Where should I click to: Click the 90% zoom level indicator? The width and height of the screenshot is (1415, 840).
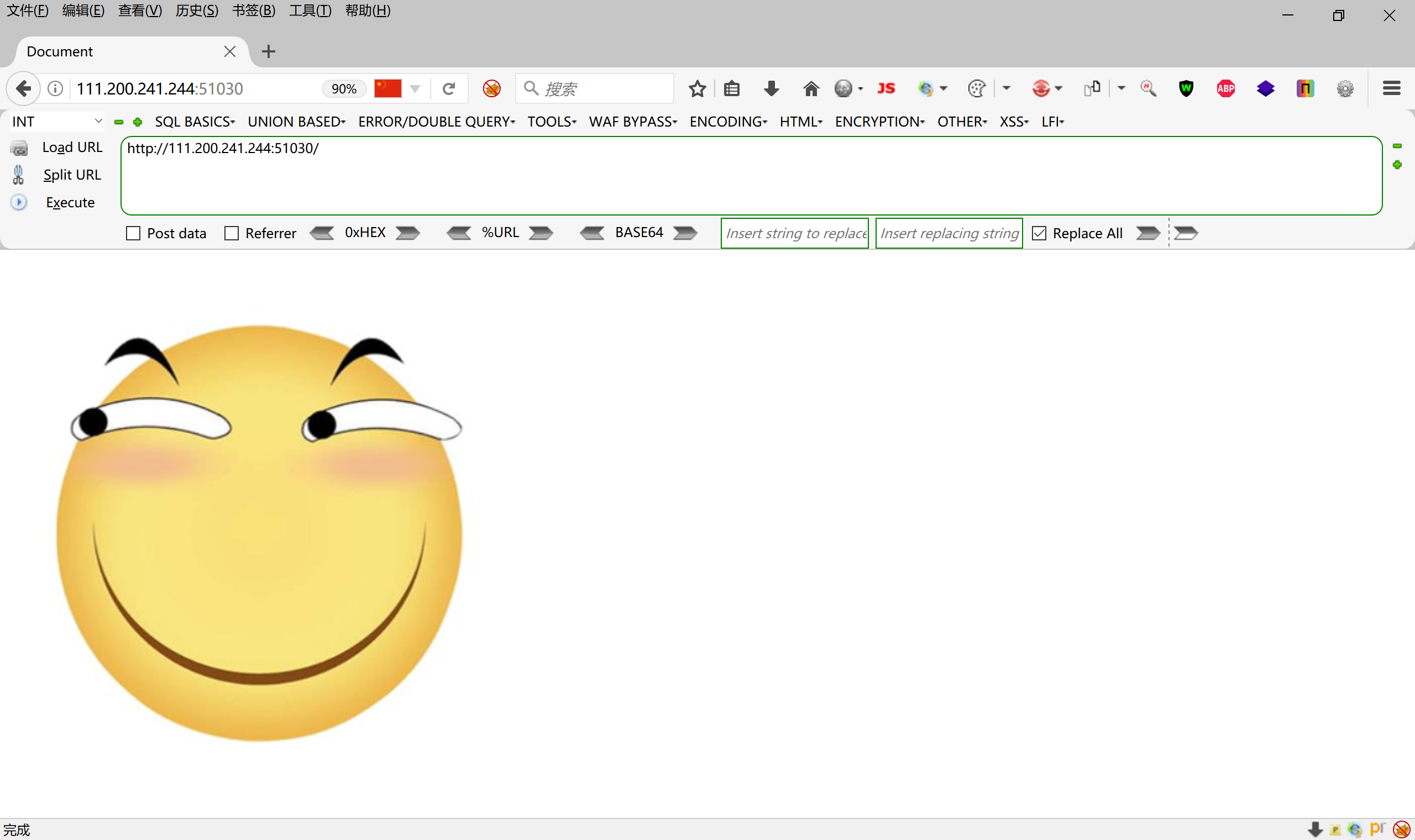(344, 89)
